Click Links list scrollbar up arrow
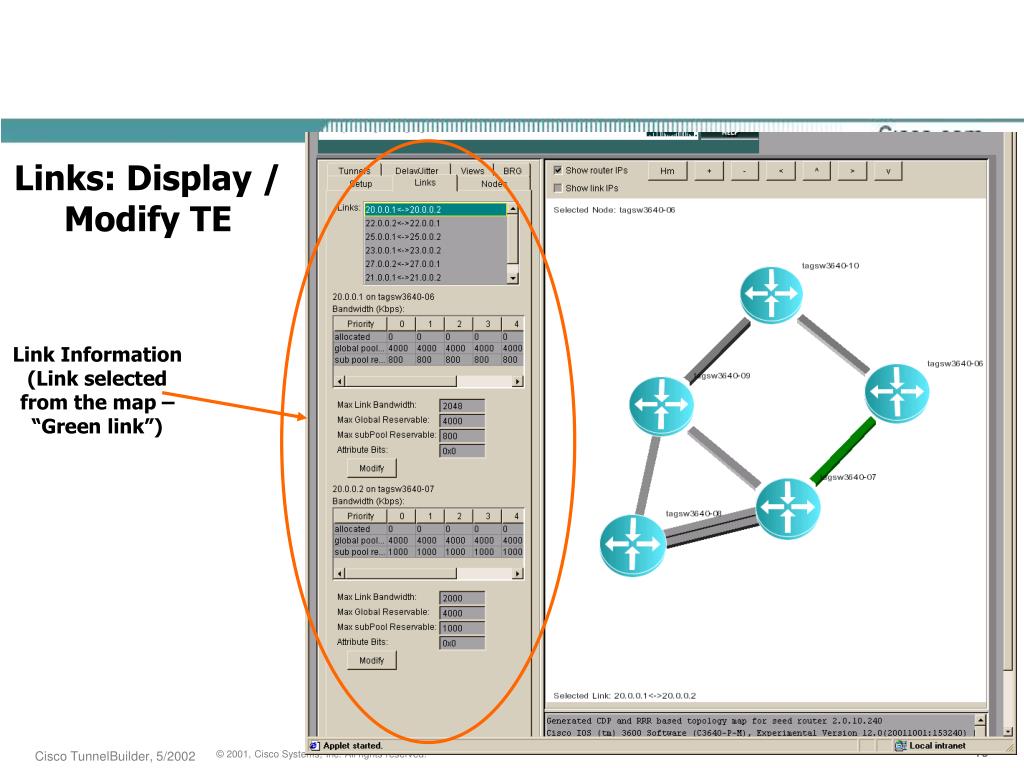 pos(513,209)
